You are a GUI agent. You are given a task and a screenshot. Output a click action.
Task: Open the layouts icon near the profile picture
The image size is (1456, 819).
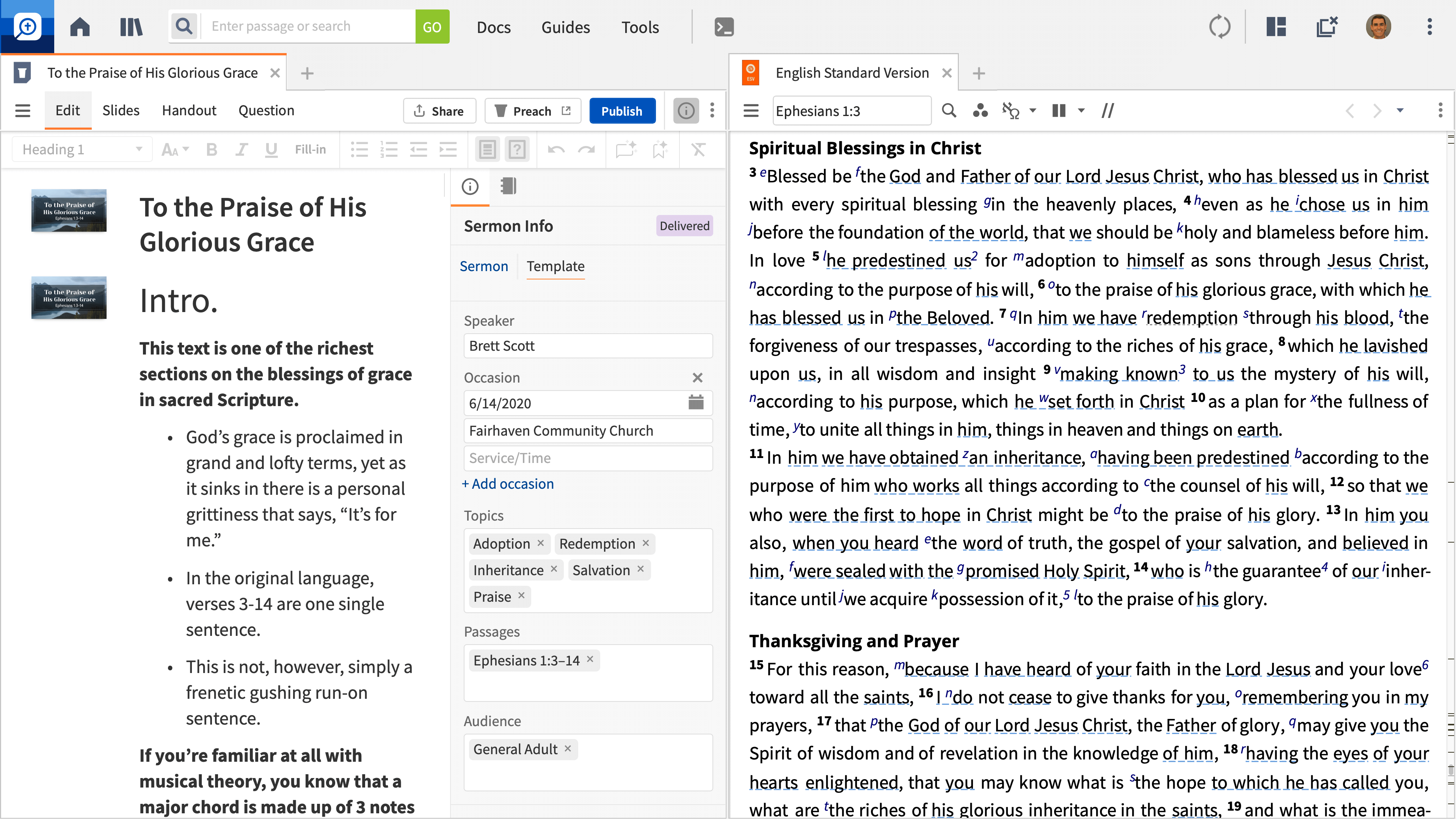(x=1275, y=26)
